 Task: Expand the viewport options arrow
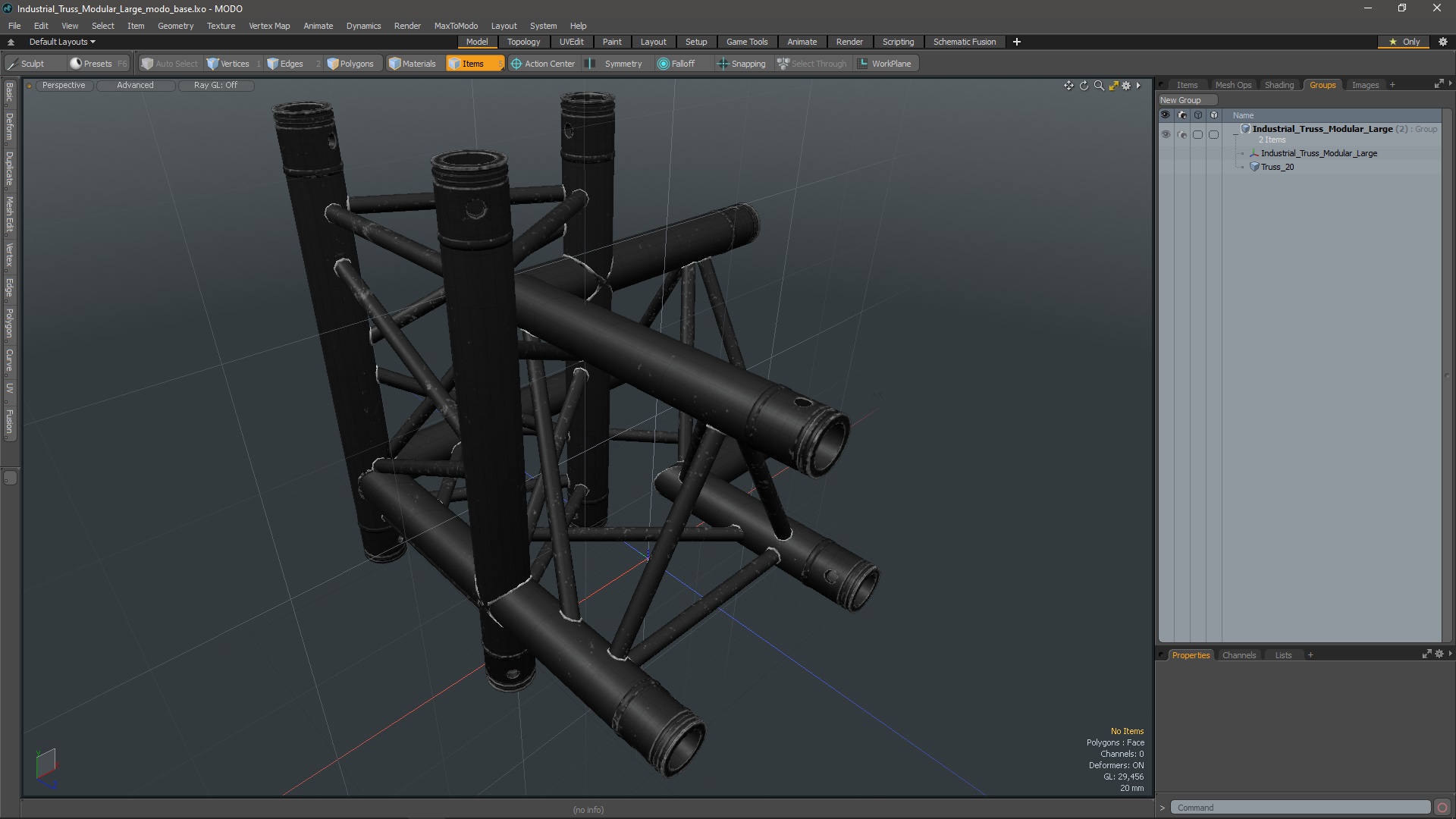[x=1138, y=86]
